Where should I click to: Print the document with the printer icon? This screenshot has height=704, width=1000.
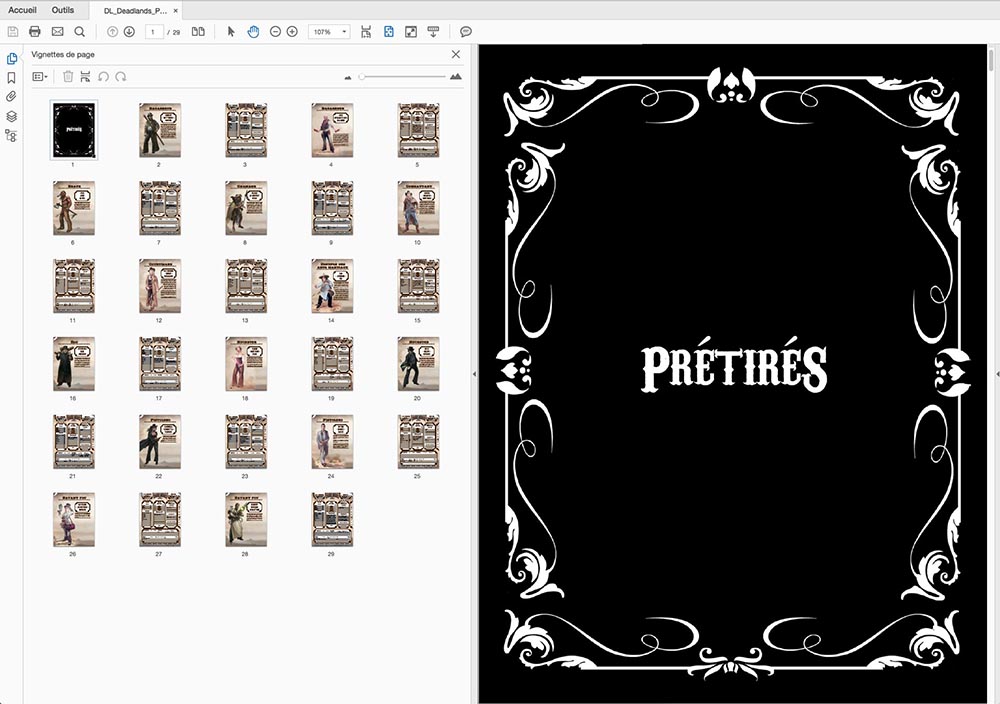(35, 32)
